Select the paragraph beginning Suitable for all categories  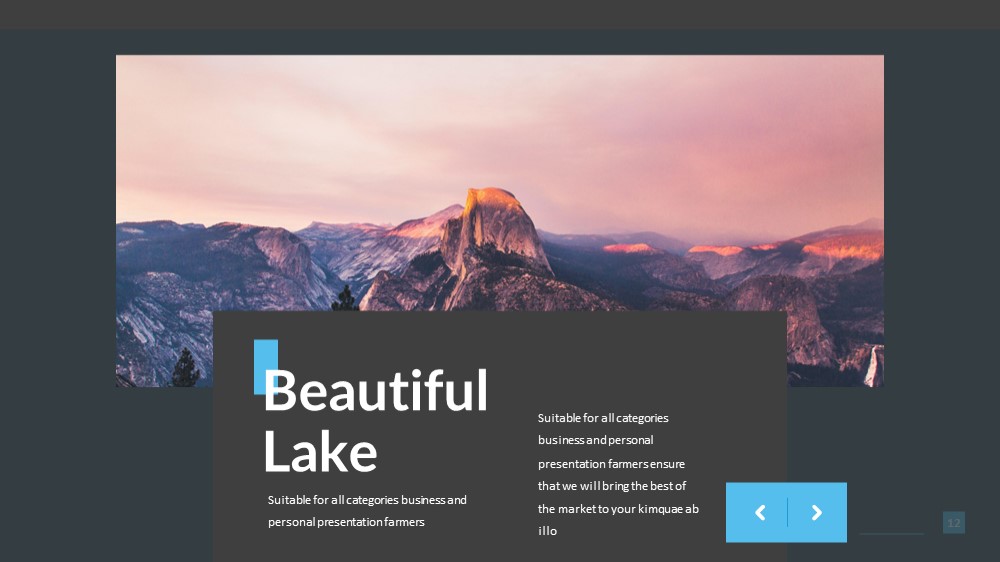coord(618,474)
